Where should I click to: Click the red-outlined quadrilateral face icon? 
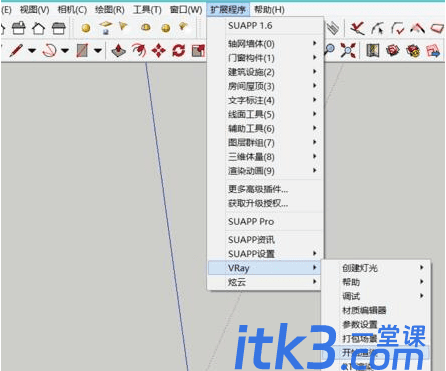point(437,28)
